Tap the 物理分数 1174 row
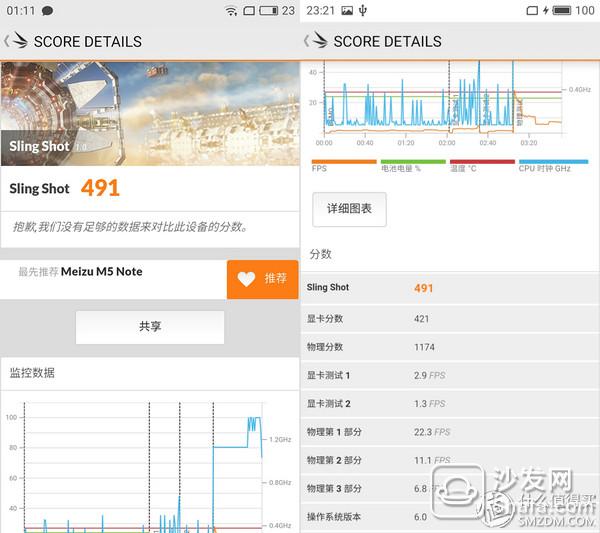This screenshot has height=533, width=600. click(450, 347)
